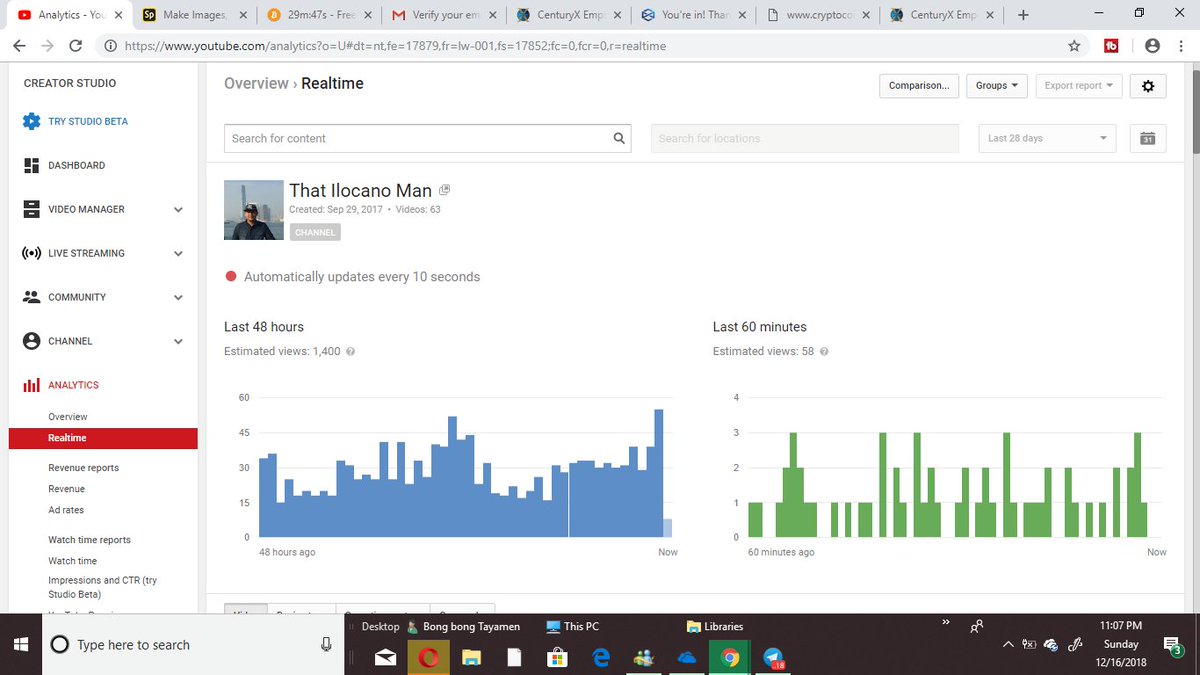Open Revenue reports link

(x=83, y=468)
